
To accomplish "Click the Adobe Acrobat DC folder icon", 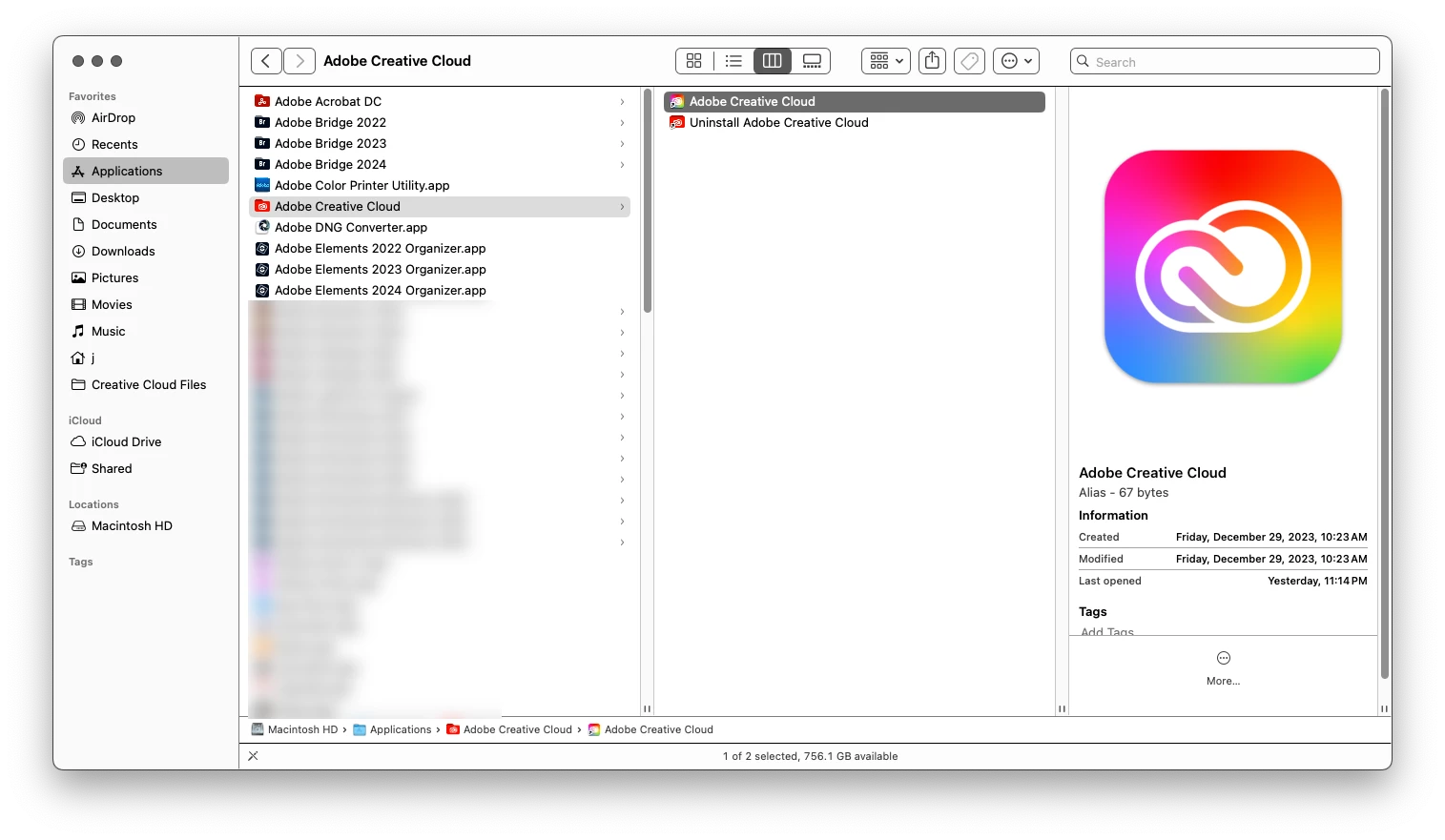I will pos(262,101).
